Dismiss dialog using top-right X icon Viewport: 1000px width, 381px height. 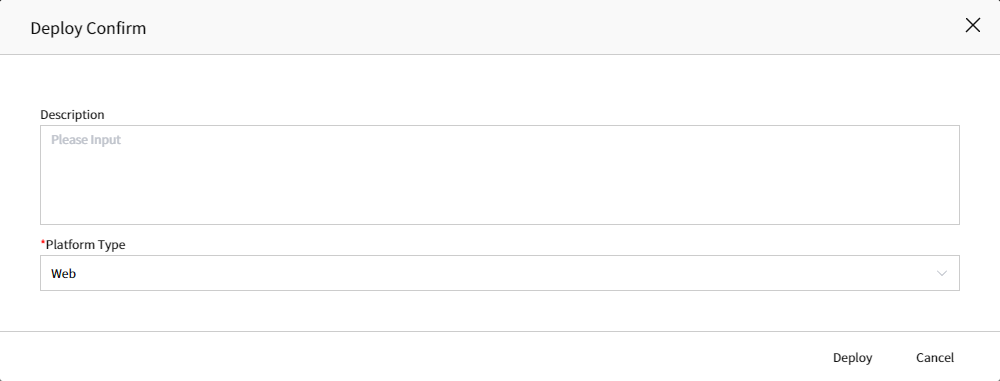tap(973, 26)
